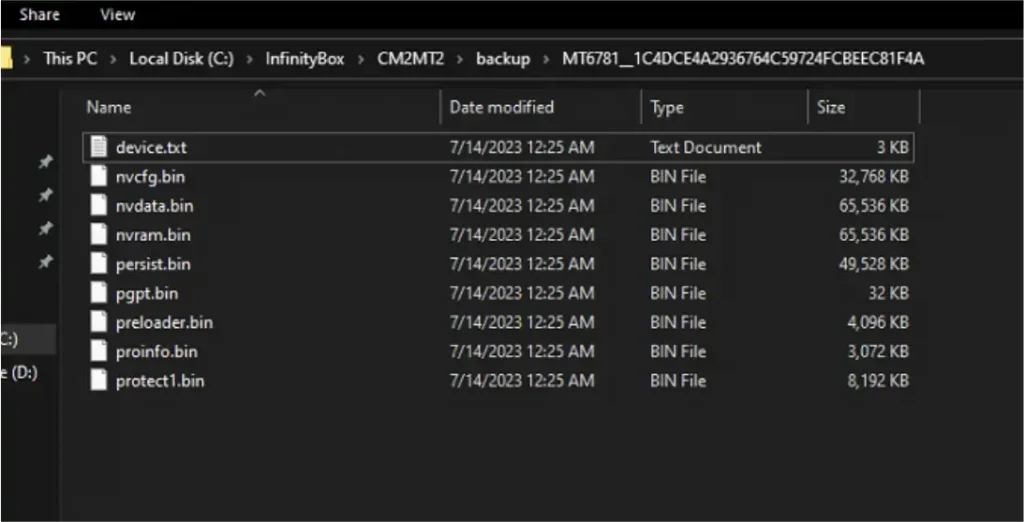The image size is (1024, 522).
Task: Open the View ribbon tab
Action: click(118, 14)
